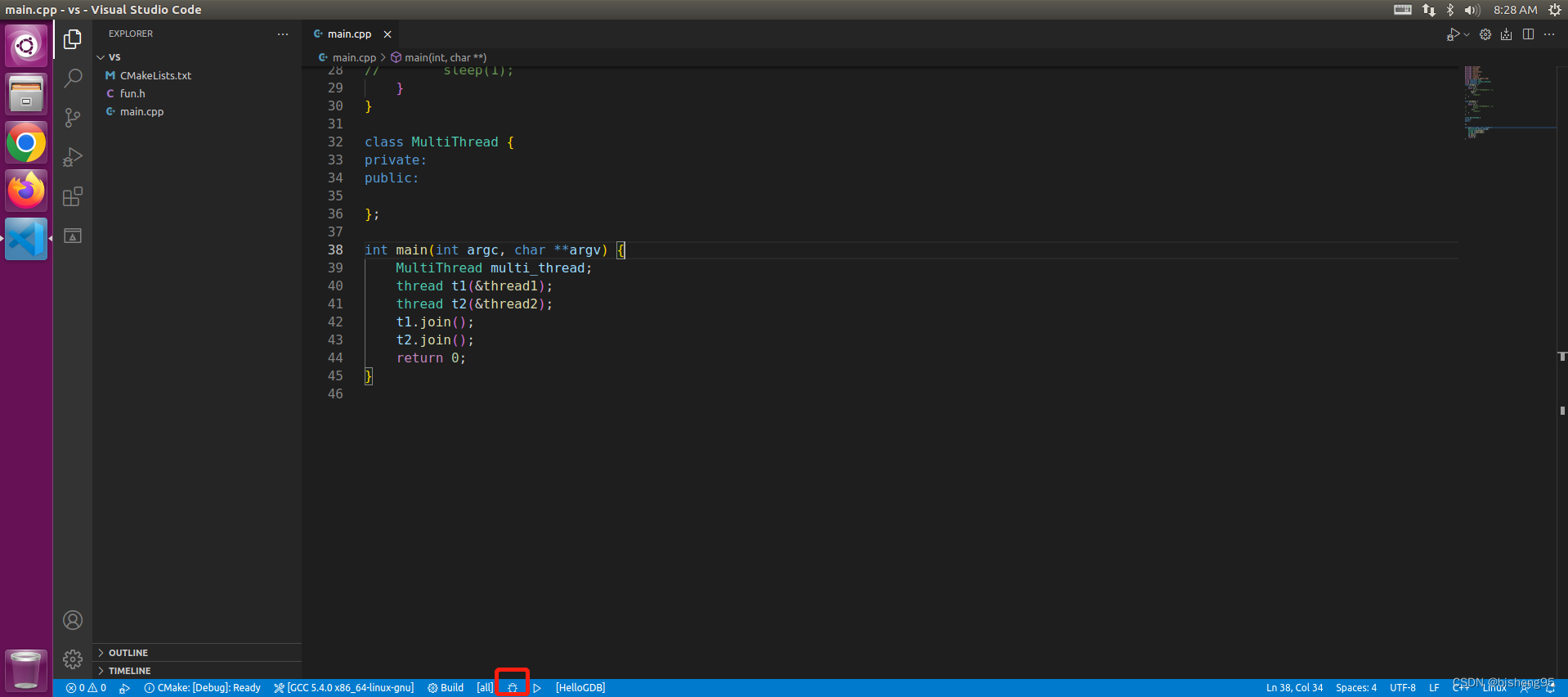The width and height of the screenshot is (1568, 697).
Task: Open the dropdown next to the Debug run button
Action: tap(1467, 34)
